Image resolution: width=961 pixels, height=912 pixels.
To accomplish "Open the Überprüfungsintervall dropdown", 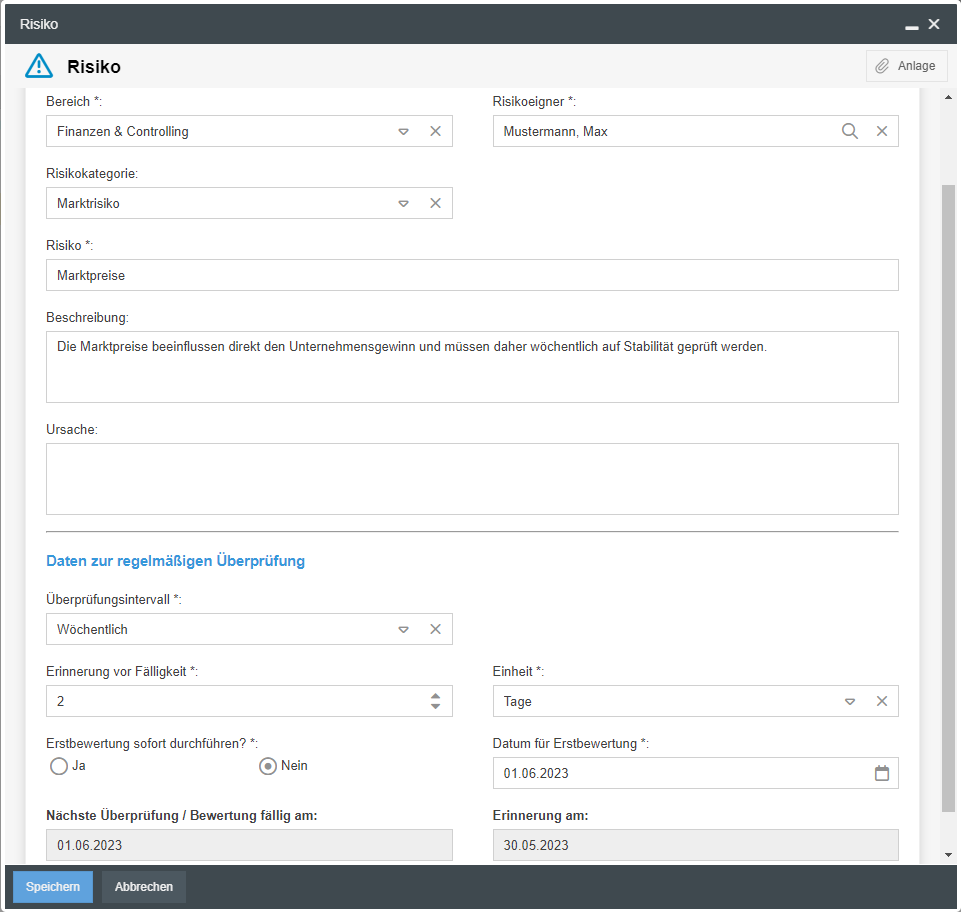I will [404, 629].
